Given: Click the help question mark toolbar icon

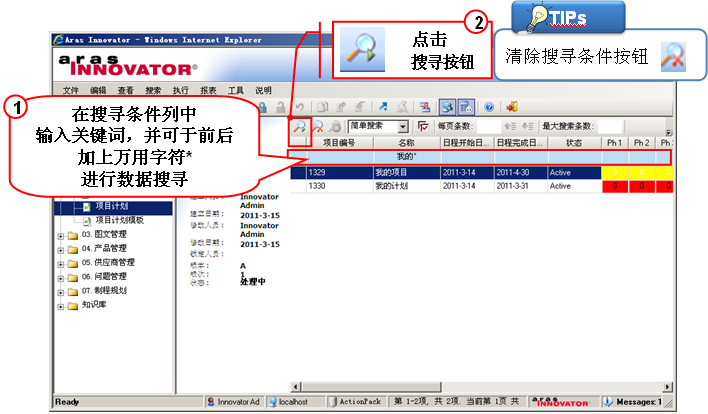Looking at the screenshot, I should tap(489, 106).
